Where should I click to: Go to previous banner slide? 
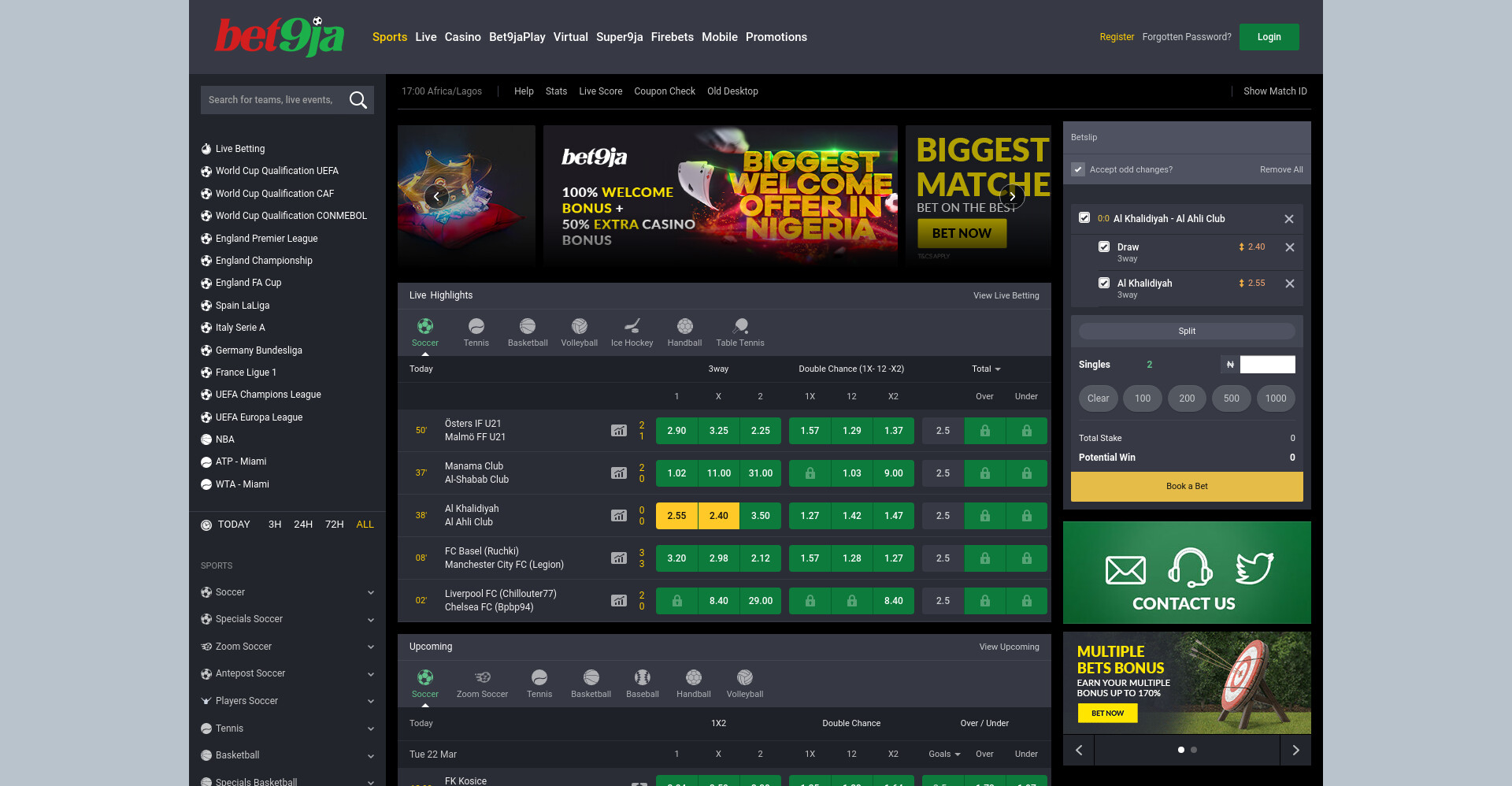click(436, 196)
